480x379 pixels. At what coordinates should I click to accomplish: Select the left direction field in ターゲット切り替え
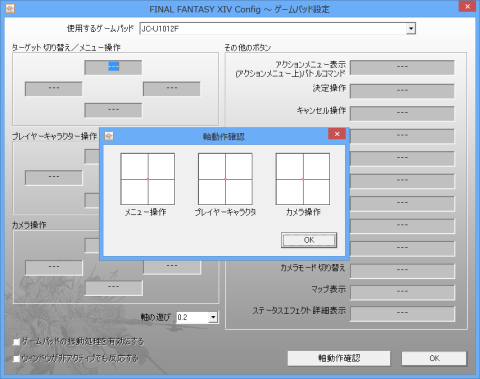(x=54, y=89)
